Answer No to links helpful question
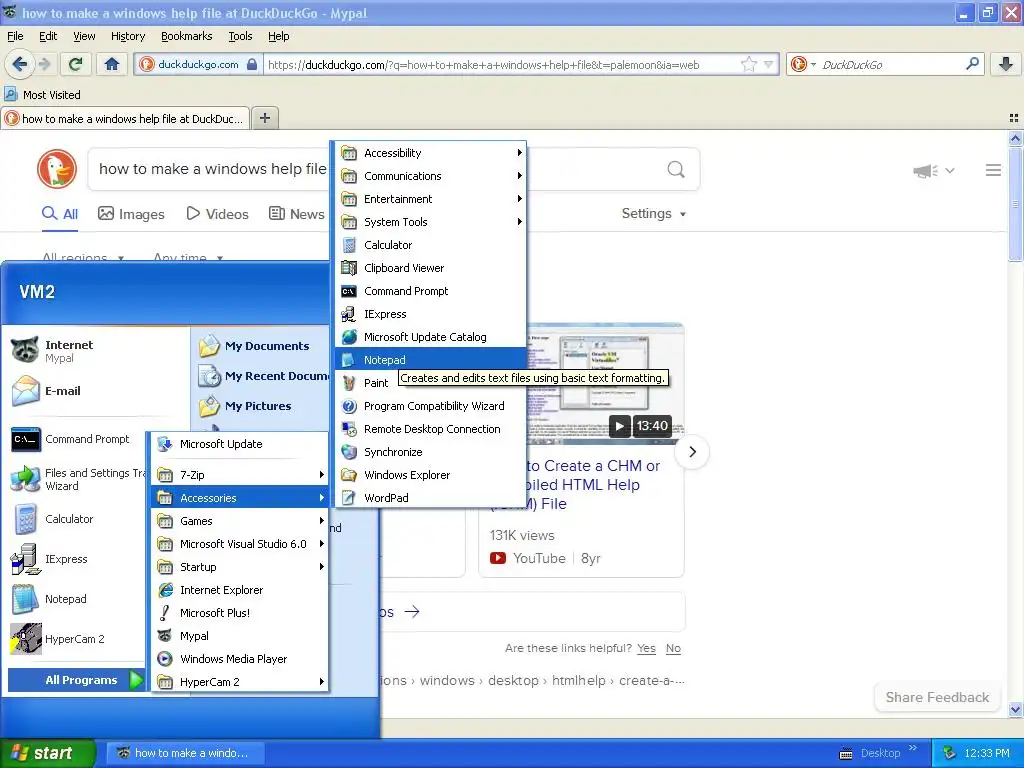 click(673, 648)
